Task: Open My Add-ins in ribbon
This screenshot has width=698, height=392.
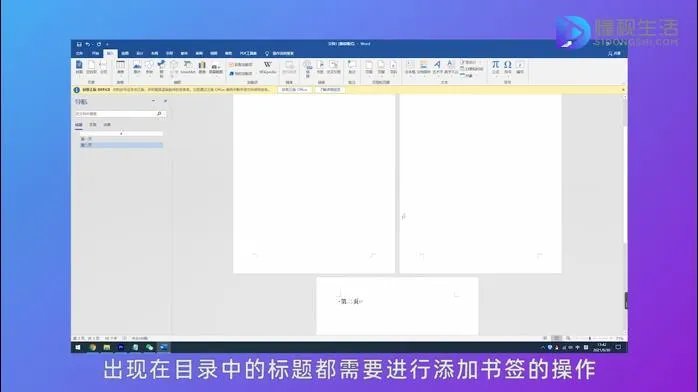Action: tap(241, 73)
